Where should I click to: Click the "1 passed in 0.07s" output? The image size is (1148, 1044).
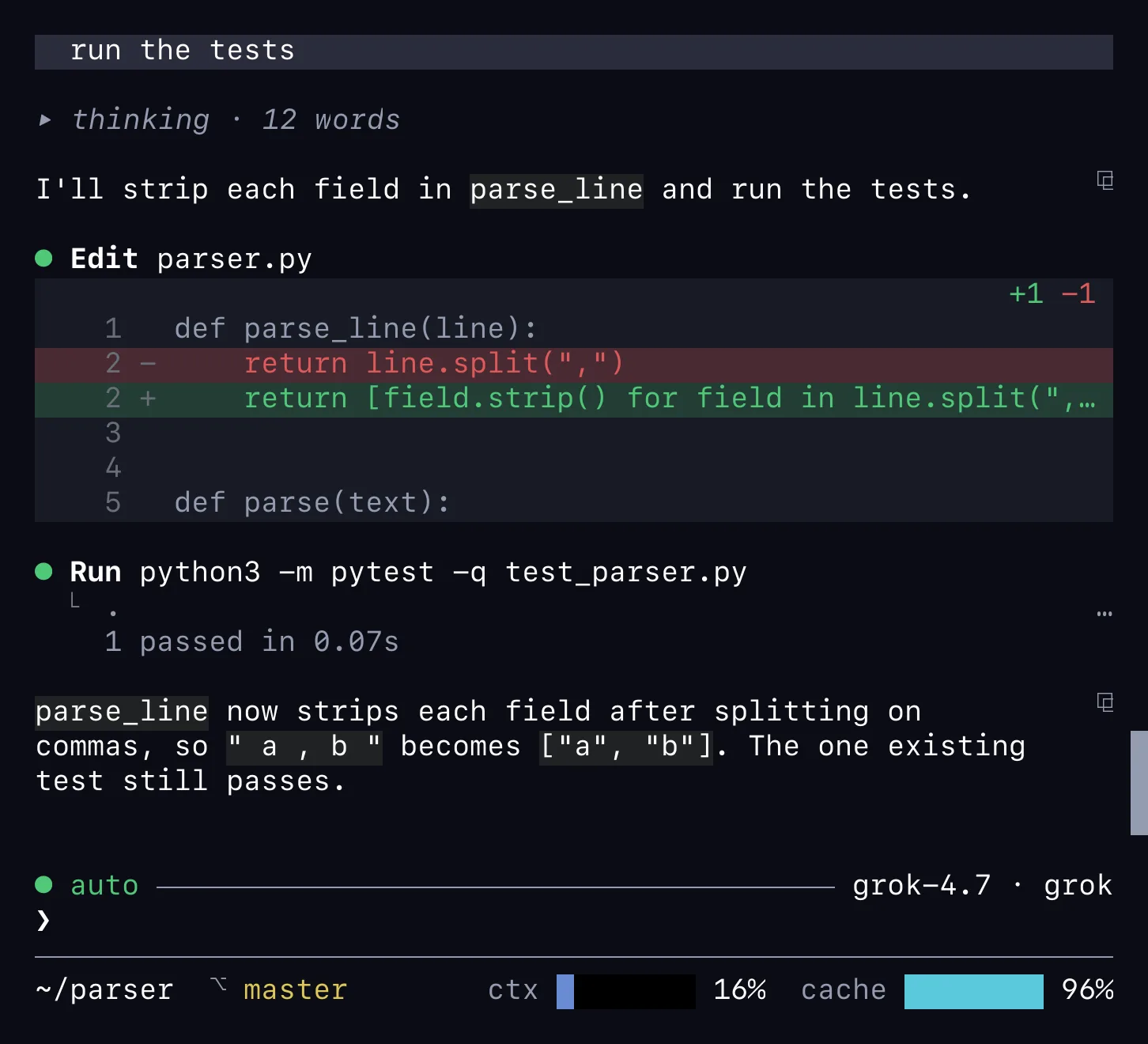[251, 641]
